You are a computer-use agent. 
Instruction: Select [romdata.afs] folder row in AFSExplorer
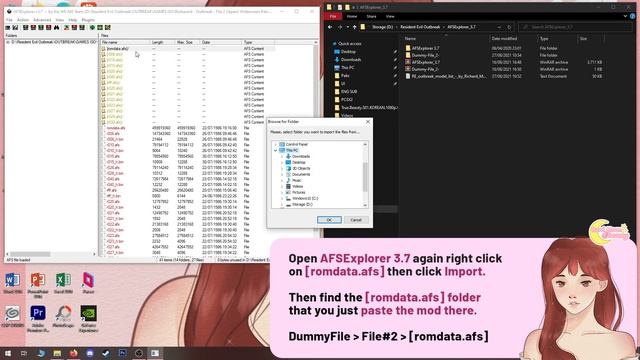pyautogui.click(x=188, y=49)
